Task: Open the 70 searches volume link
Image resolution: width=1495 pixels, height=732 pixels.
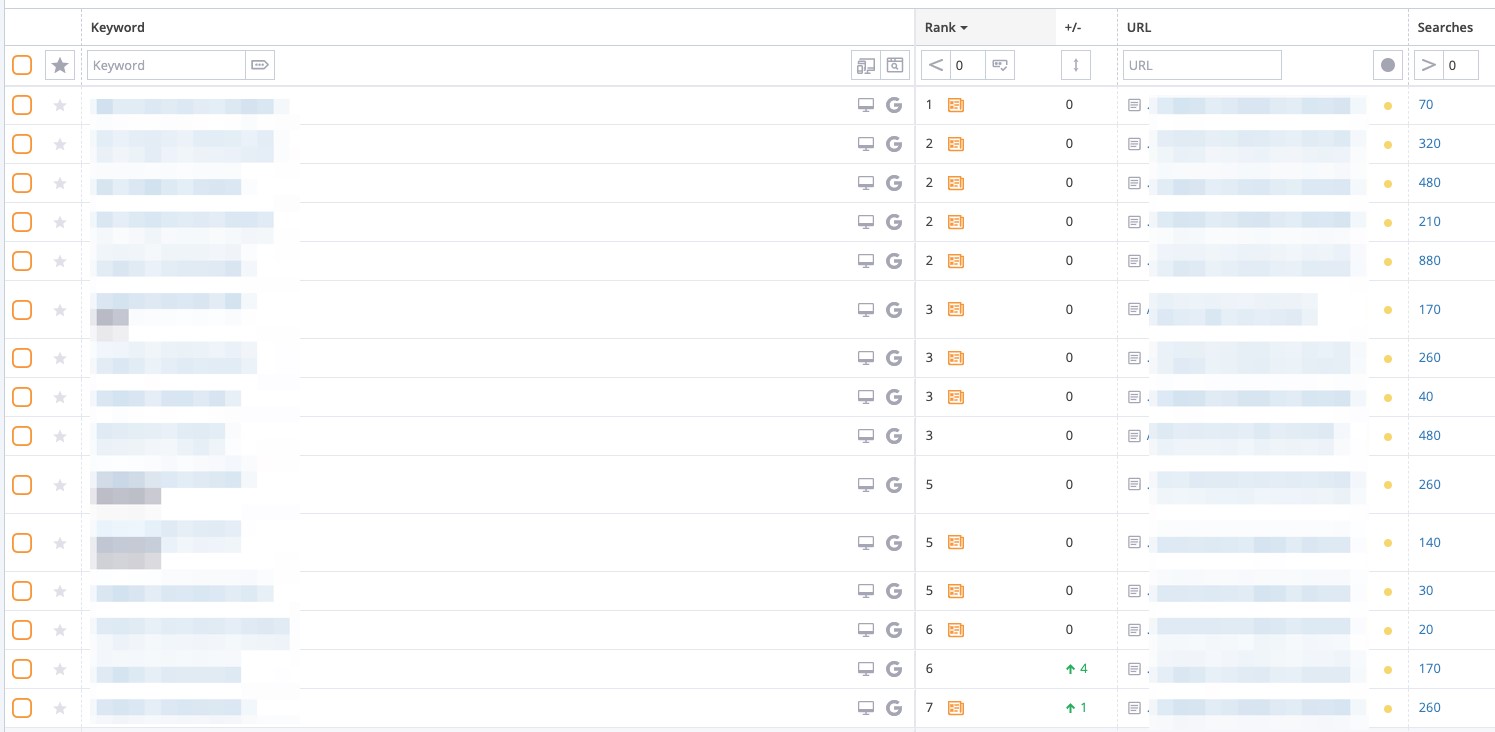Action: coord(1426,105)
